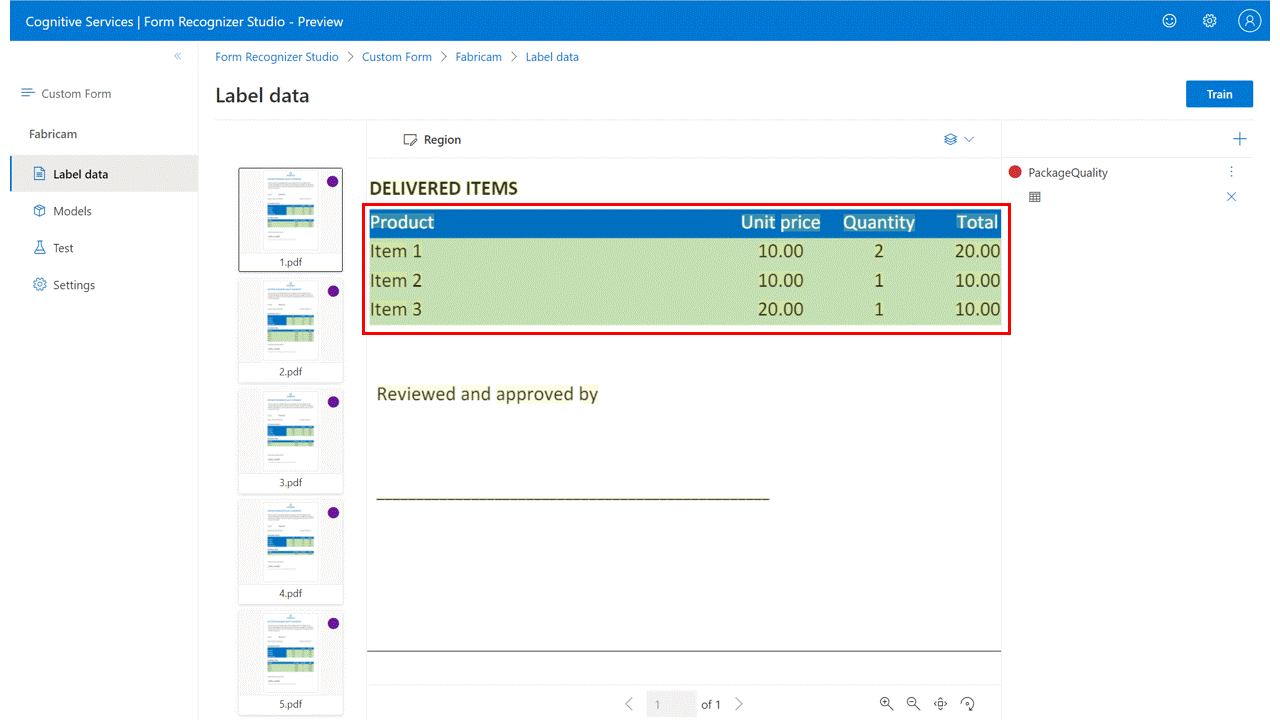Click the quantity 2 for Item 1

pos(879,251)
